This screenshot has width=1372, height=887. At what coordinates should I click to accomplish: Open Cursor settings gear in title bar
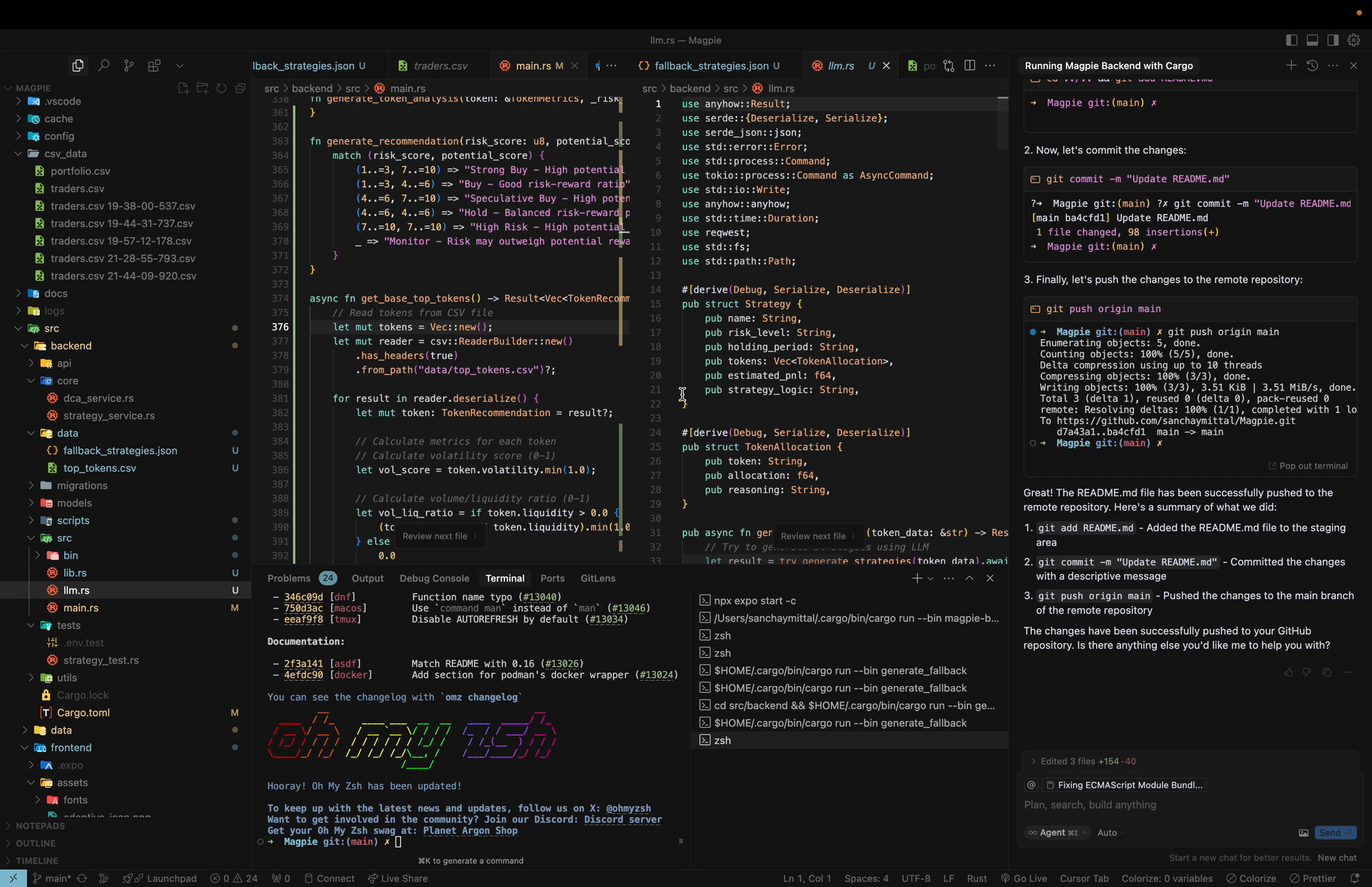[1354, 40]
